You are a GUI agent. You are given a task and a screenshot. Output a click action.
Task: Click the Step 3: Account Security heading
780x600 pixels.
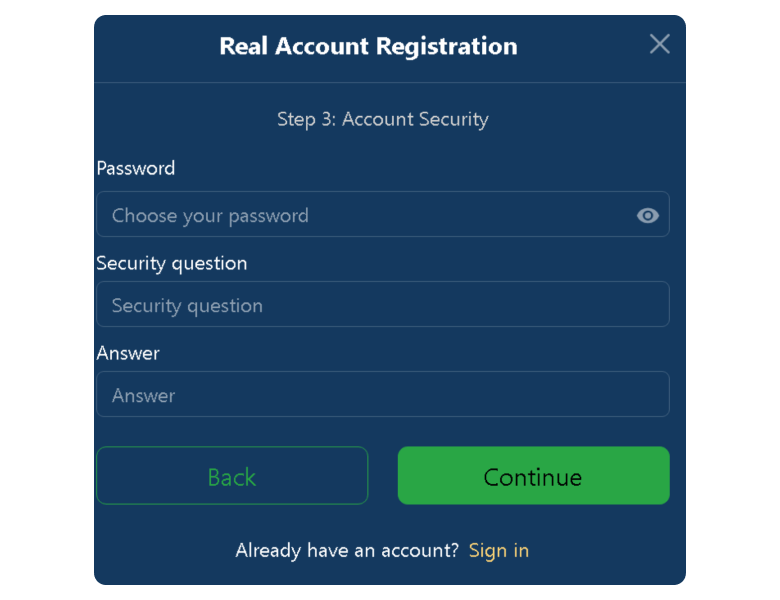(383, 119)
